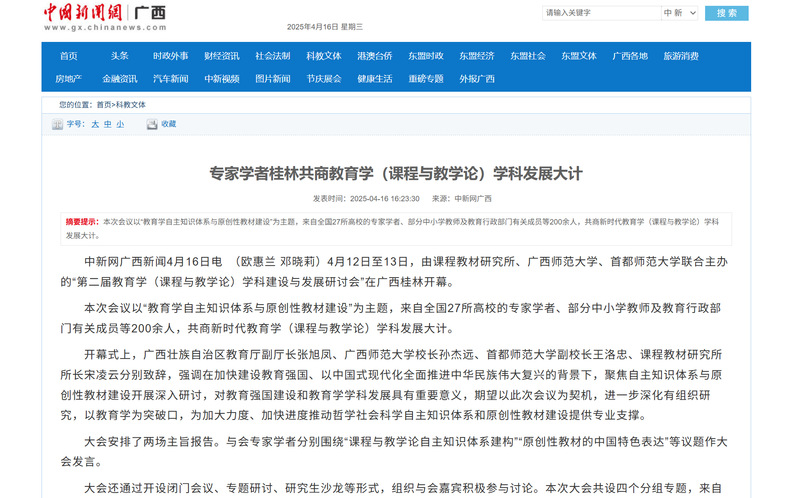Open the 头条 navigation item
This screenshot has width=798, height=498.
pyautogui.click(x=120, y=56)
